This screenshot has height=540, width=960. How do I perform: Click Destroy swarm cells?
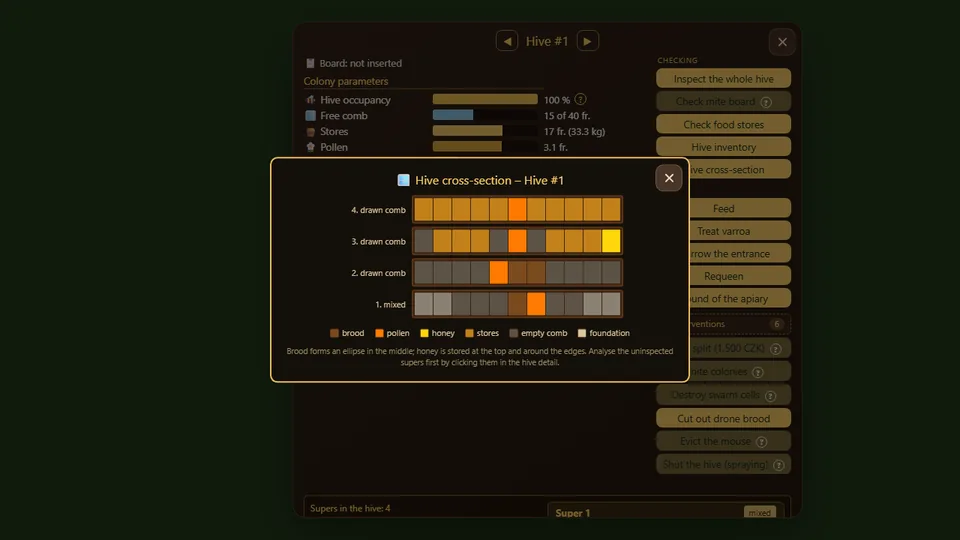pos(723,395)
